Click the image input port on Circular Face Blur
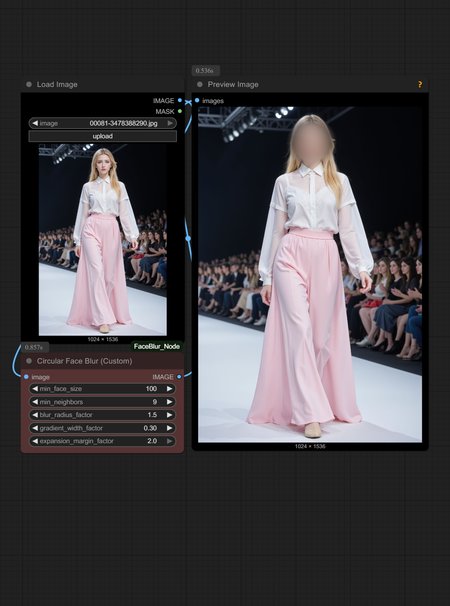Viewport: 450px width, 606px height. (26, 377)
